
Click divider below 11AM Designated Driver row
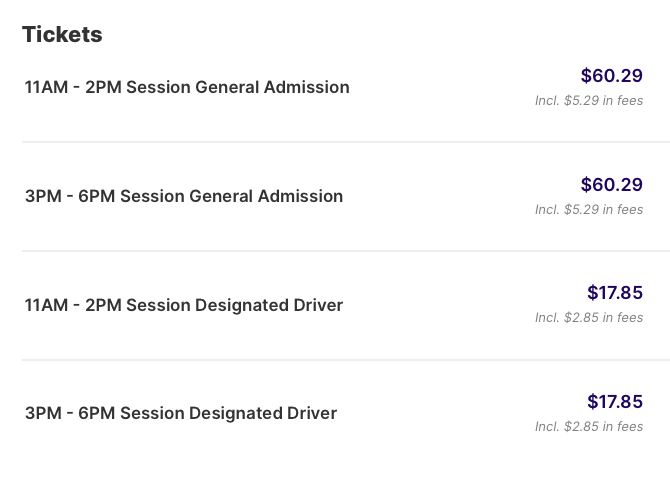coord(346,360)
